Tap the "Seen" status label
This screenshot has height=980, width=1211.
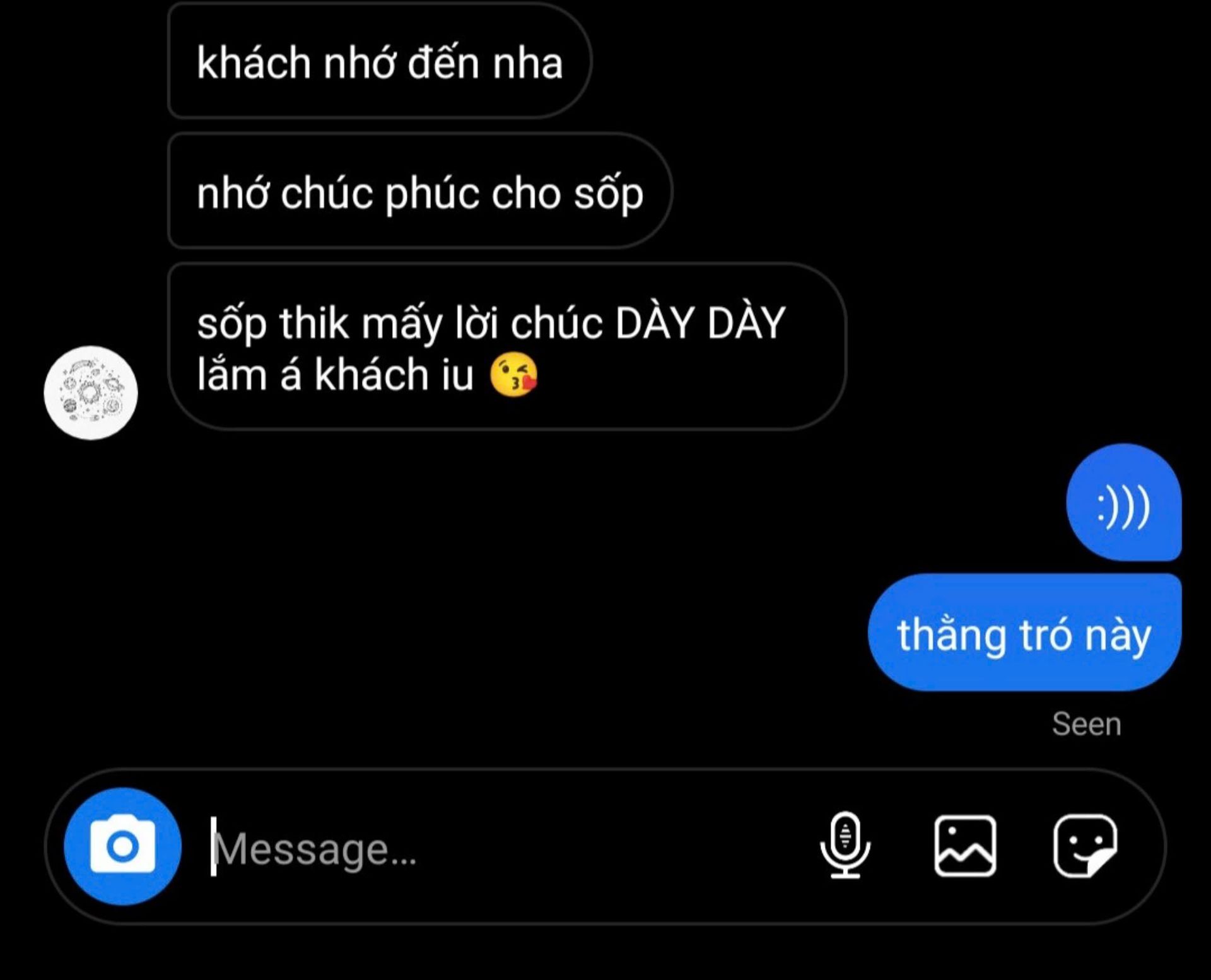point(1087,724)
